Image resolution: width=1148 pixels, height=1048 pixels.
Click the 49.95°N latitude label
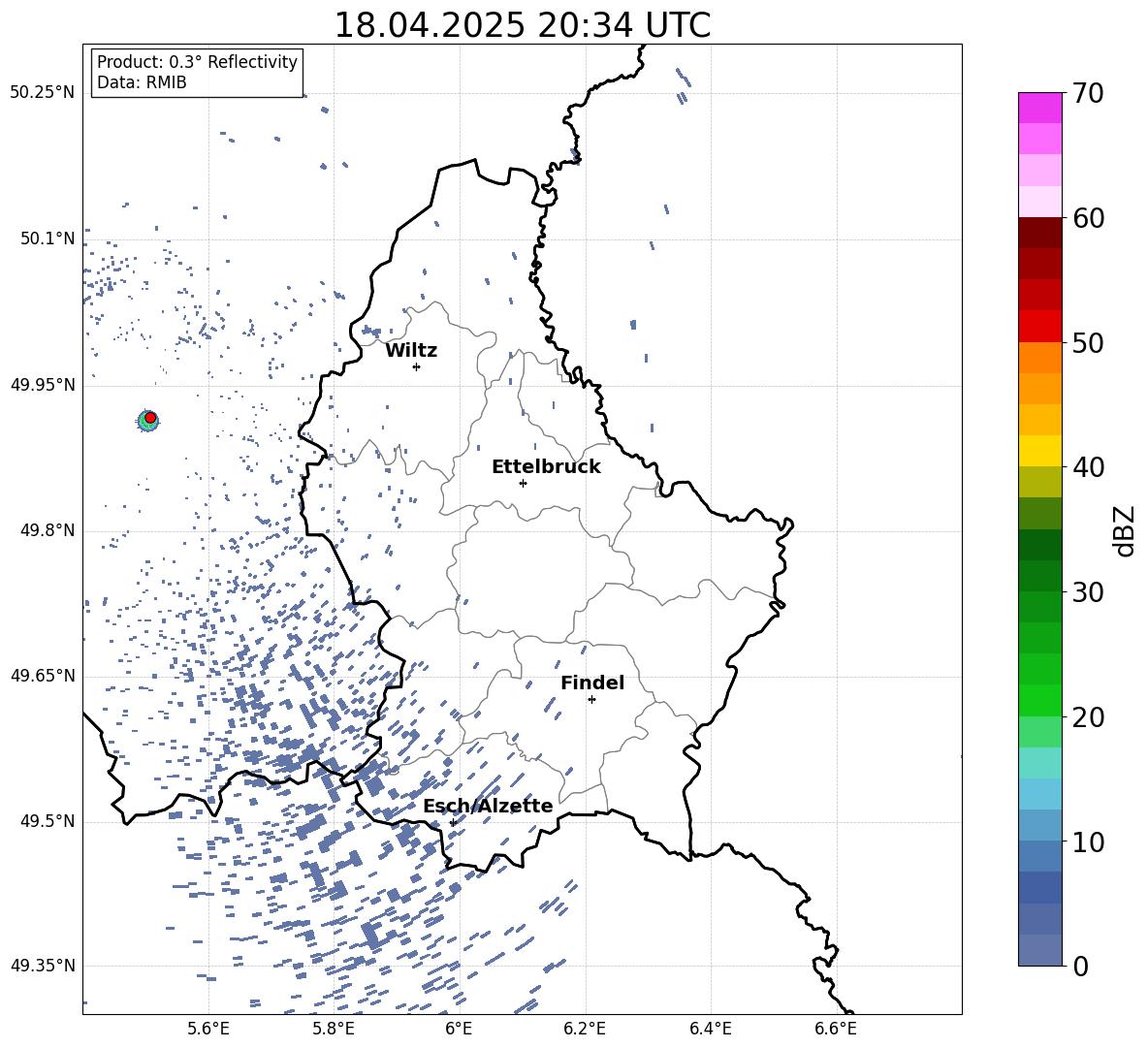43,384
